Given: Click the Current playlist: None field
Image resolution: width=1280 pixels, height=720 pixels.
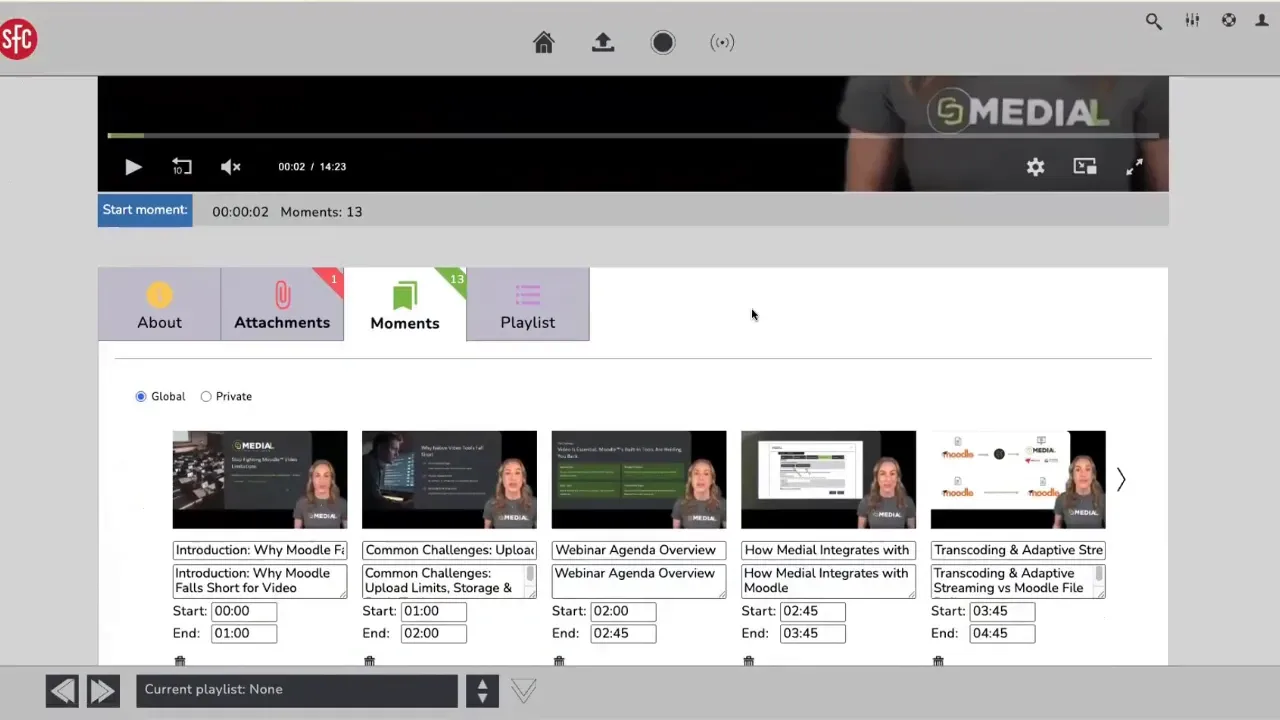Looking at the screenshot, I should [x=297, y=690].
